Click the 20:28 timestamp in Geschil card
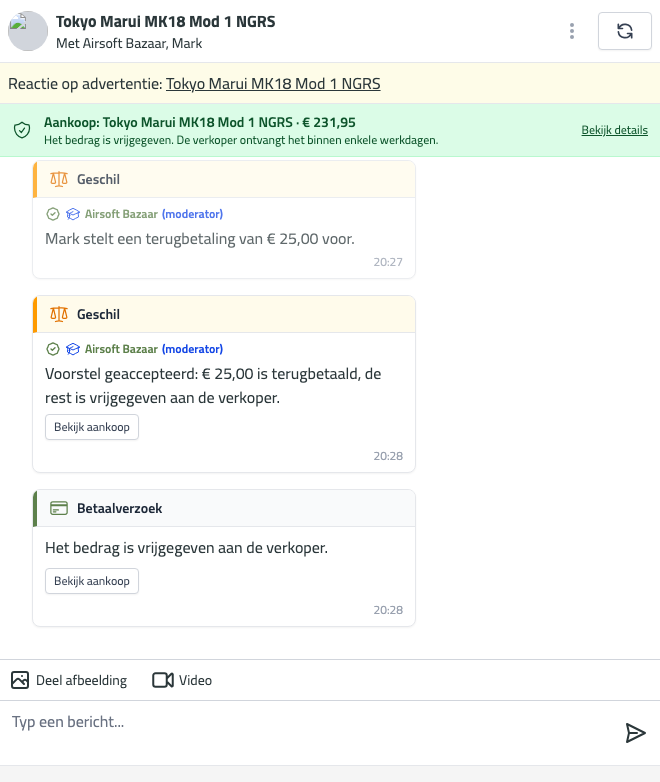The image size is (660, 782). 388,456
